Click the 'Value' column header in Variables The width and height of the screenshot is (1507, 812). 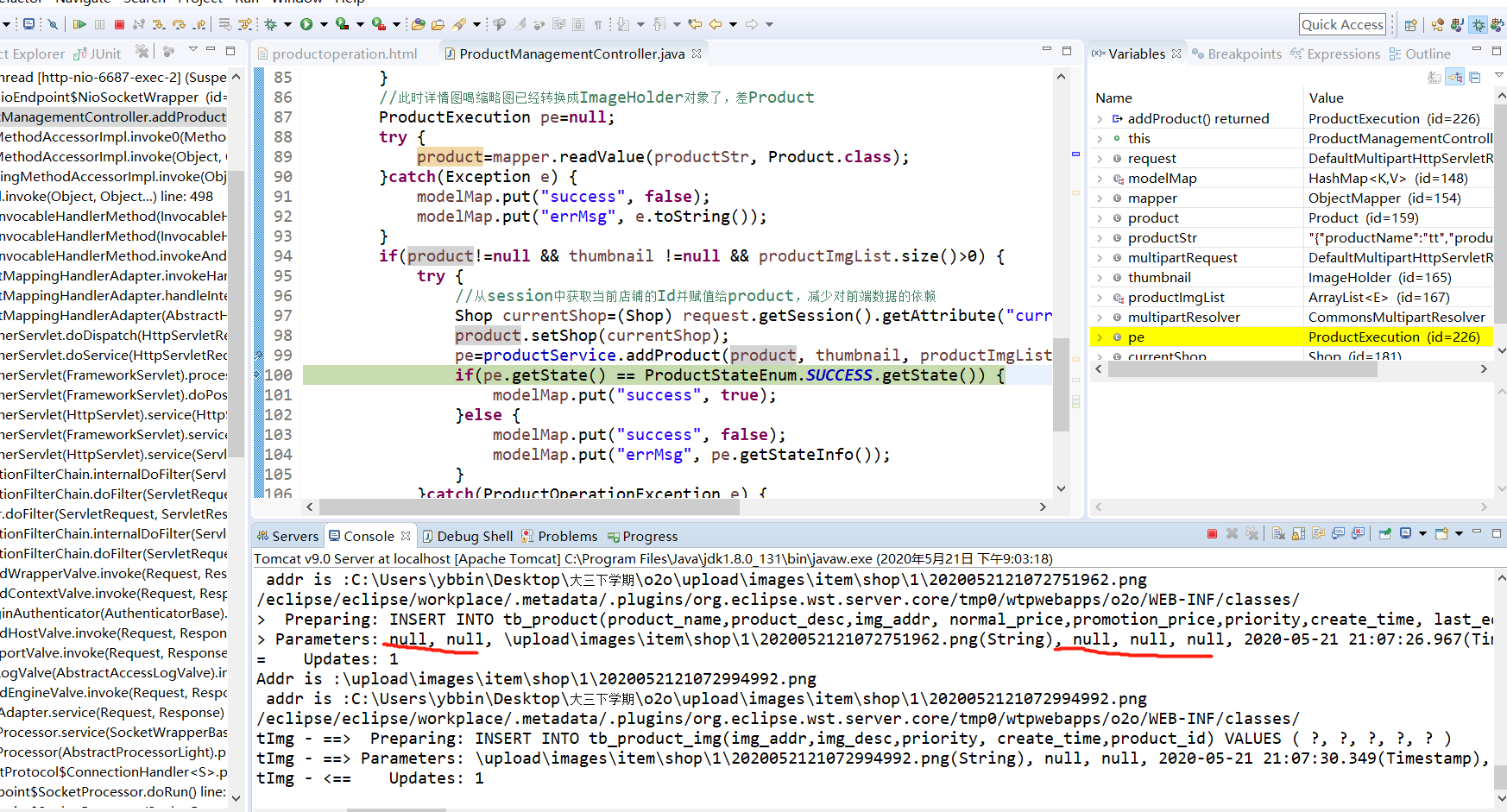coord(1326,98)
